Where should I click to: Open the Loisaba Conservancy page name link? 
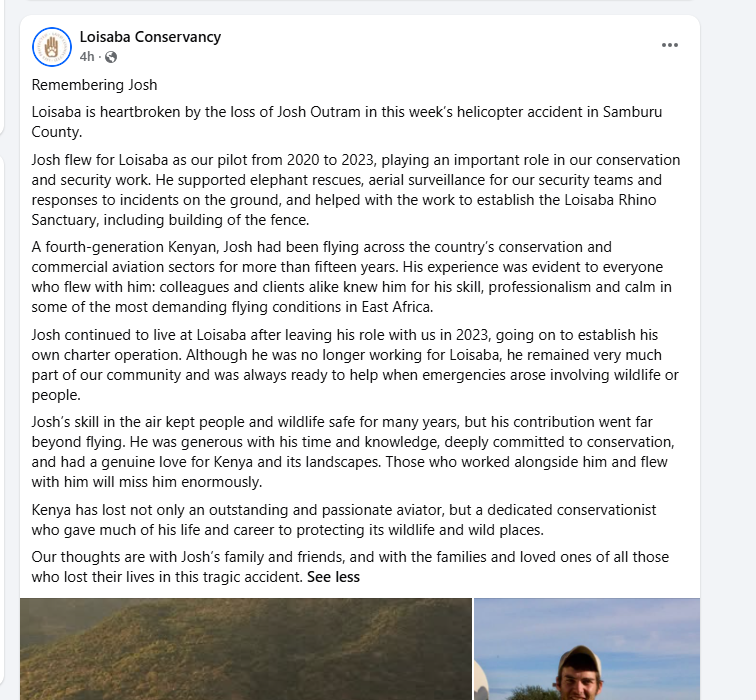pos(150,37)
